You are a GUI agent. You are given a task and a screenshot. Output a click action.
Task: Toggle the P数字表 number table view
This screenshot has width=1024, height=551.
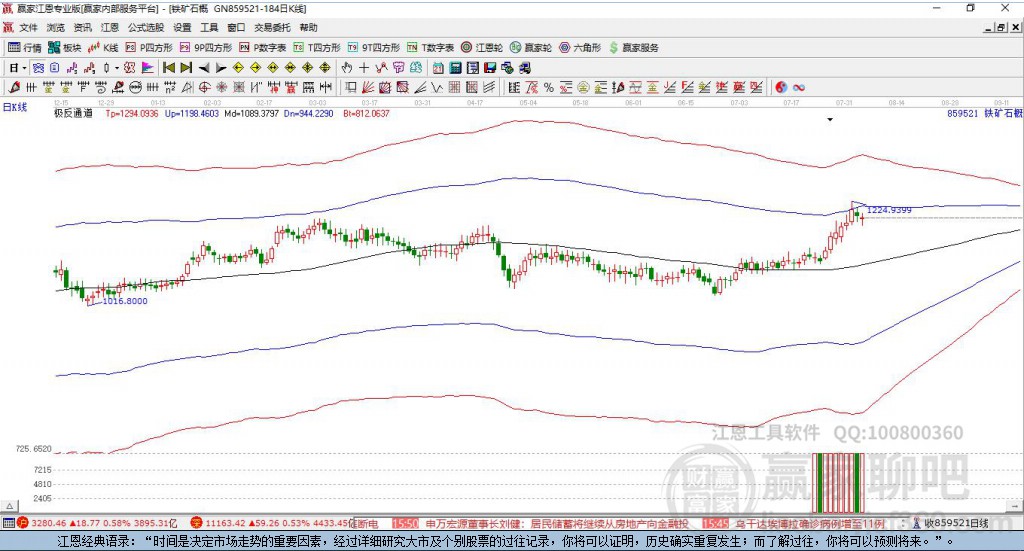click(263, 48)
